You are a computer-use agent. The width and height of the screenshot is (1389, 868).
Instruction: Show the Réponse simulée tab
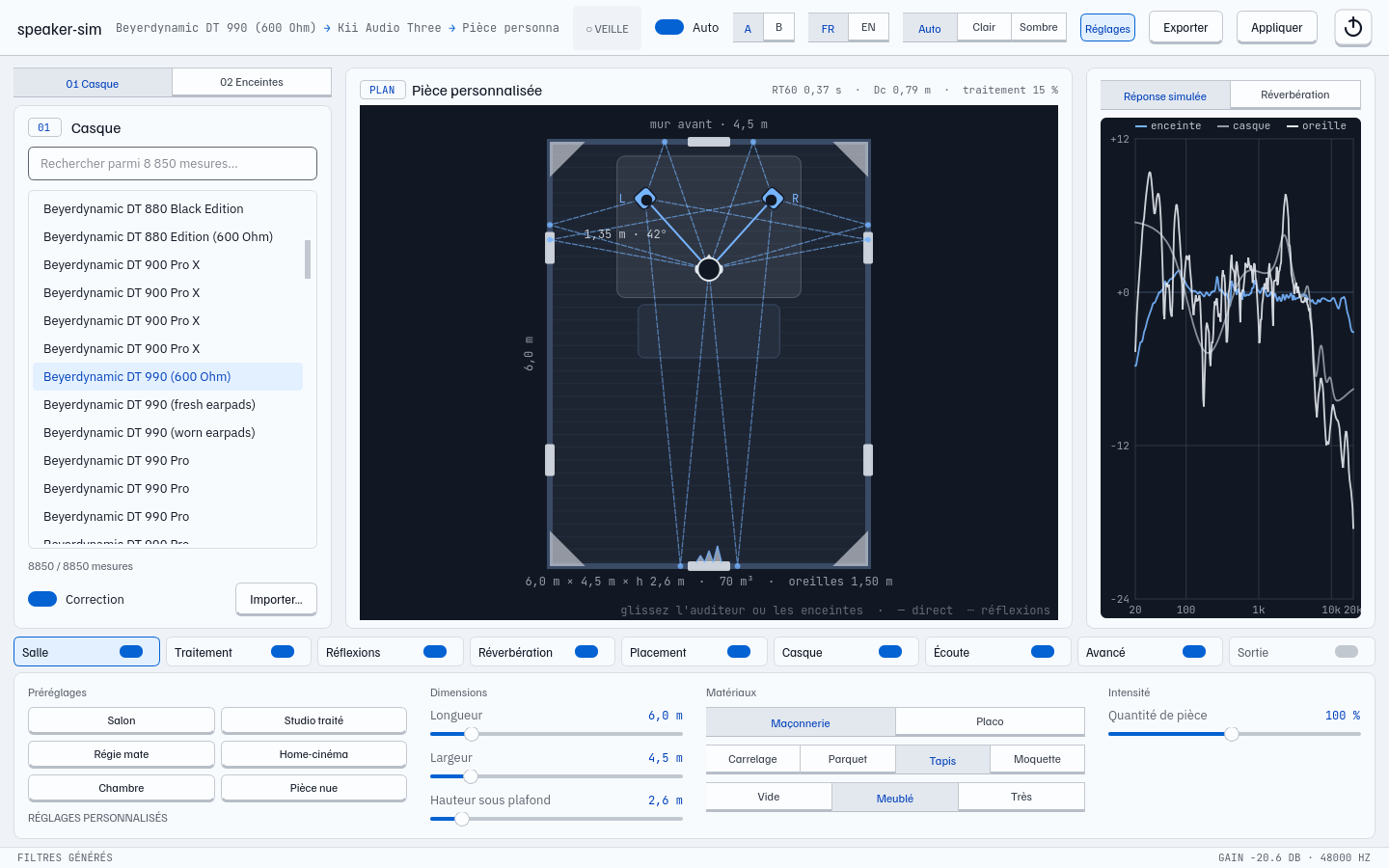[x=1165, y=95]
